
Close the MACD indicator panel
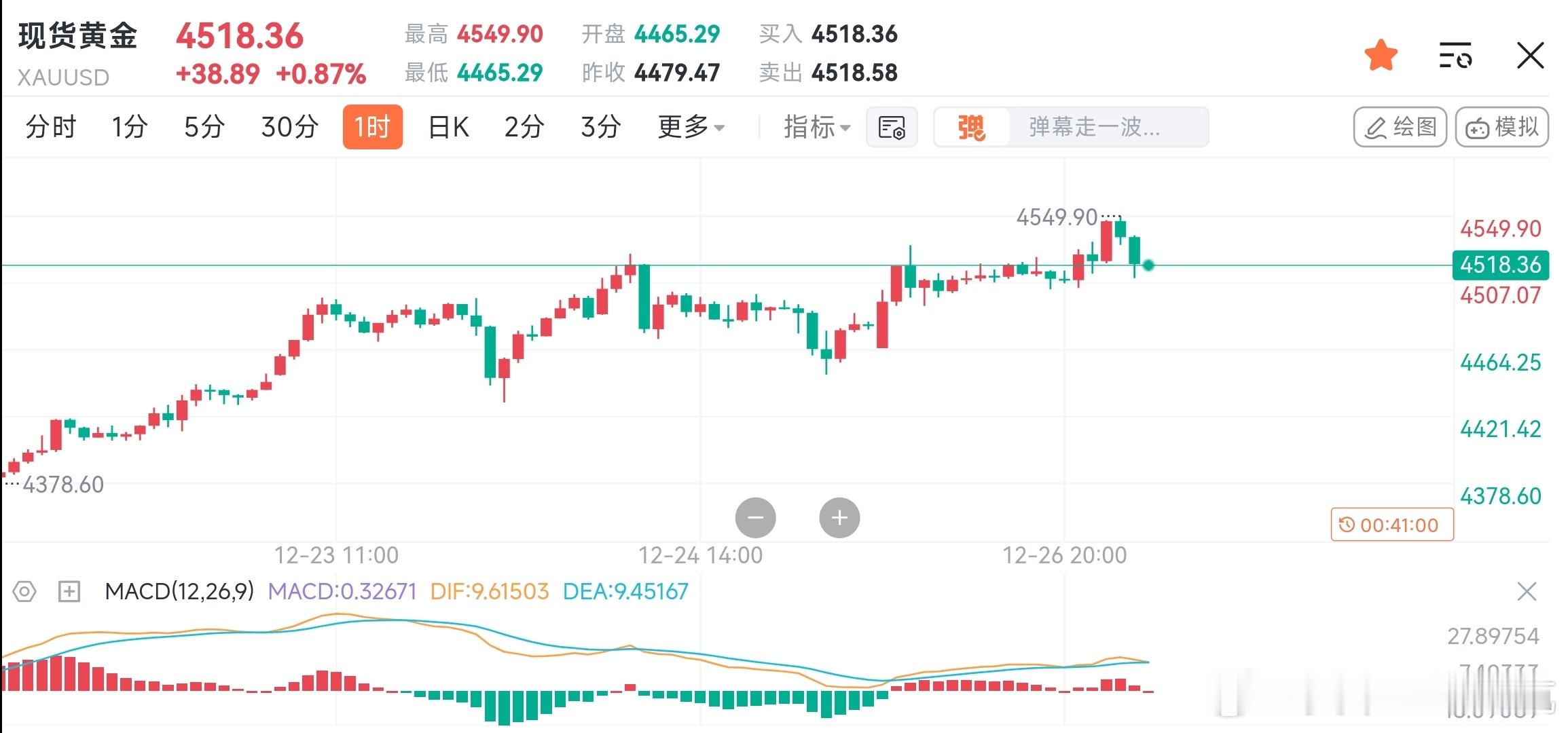pos(1527,592)
